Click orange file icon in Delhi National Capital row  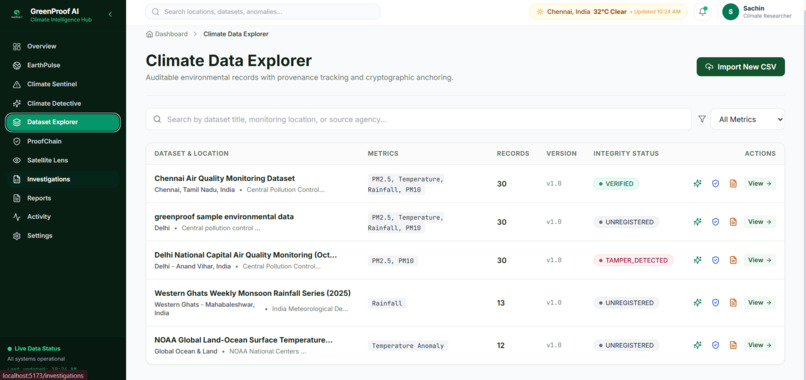coord(733,260)
